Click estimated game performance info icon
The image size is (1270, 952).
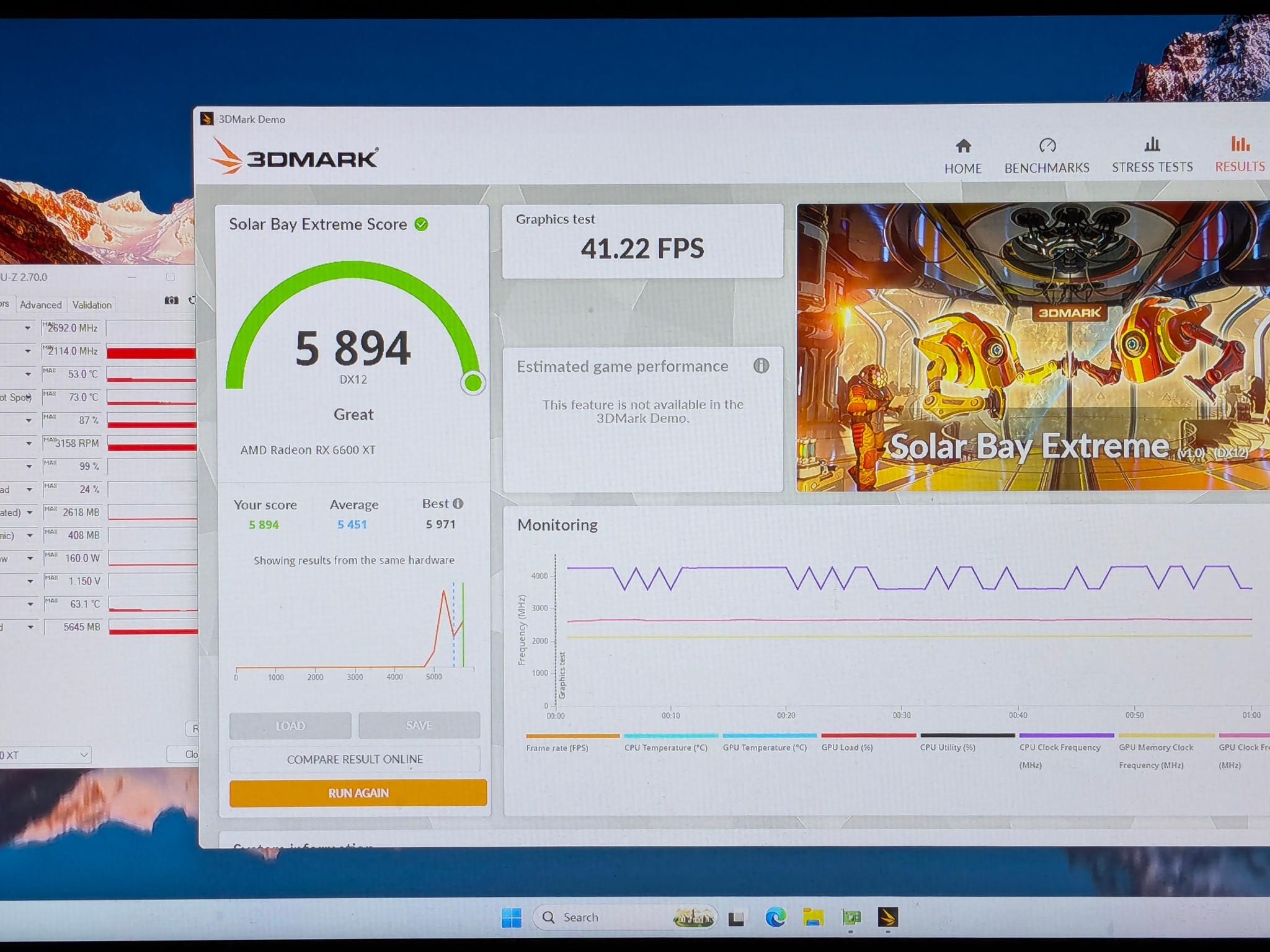pos(761,366)
